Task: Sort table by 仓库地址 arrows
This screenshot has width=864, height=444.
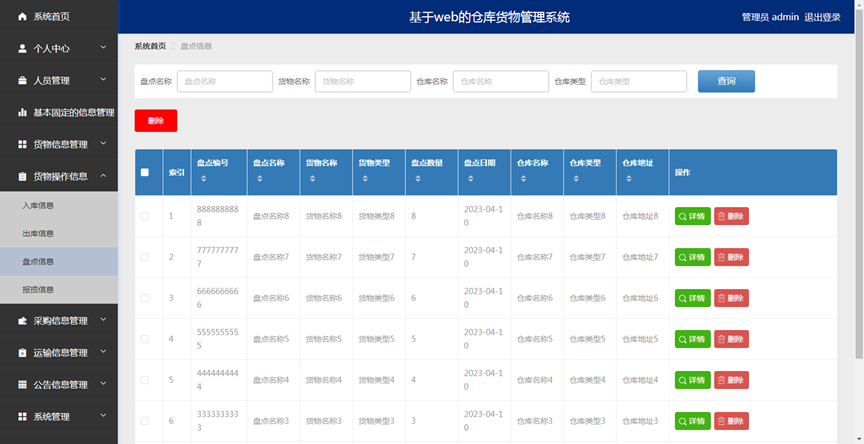Action: click(629, 178)
